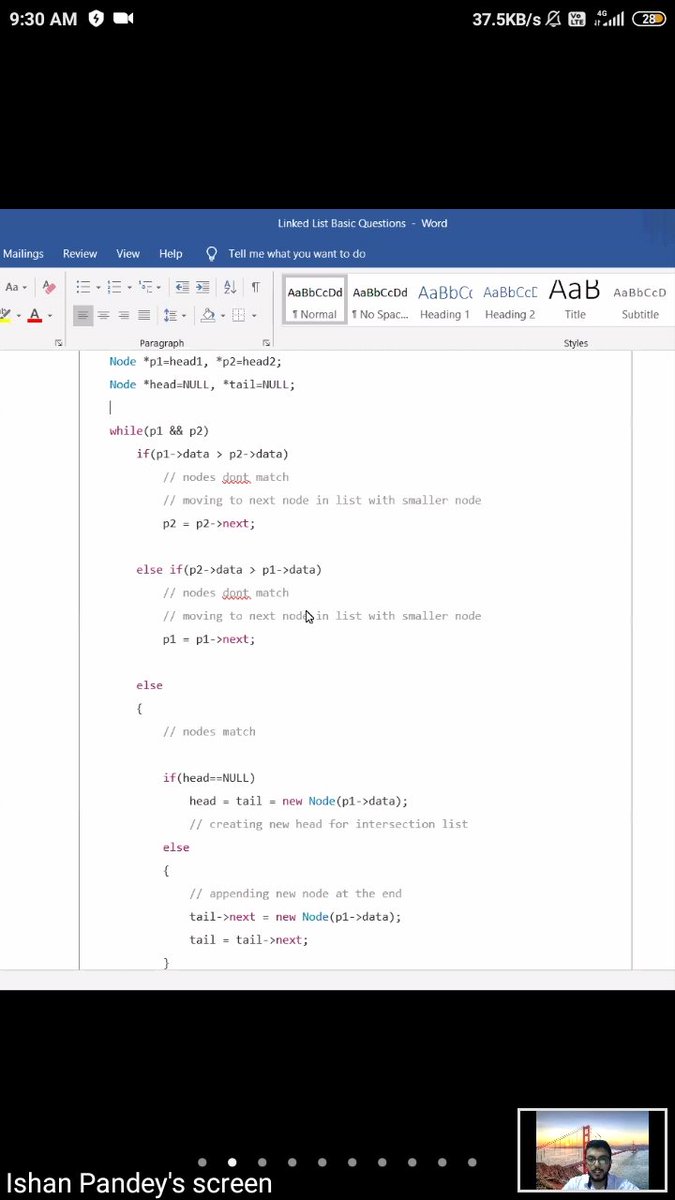Click Tell me what you want to do
675x1200 pixels.
[297, 254]
